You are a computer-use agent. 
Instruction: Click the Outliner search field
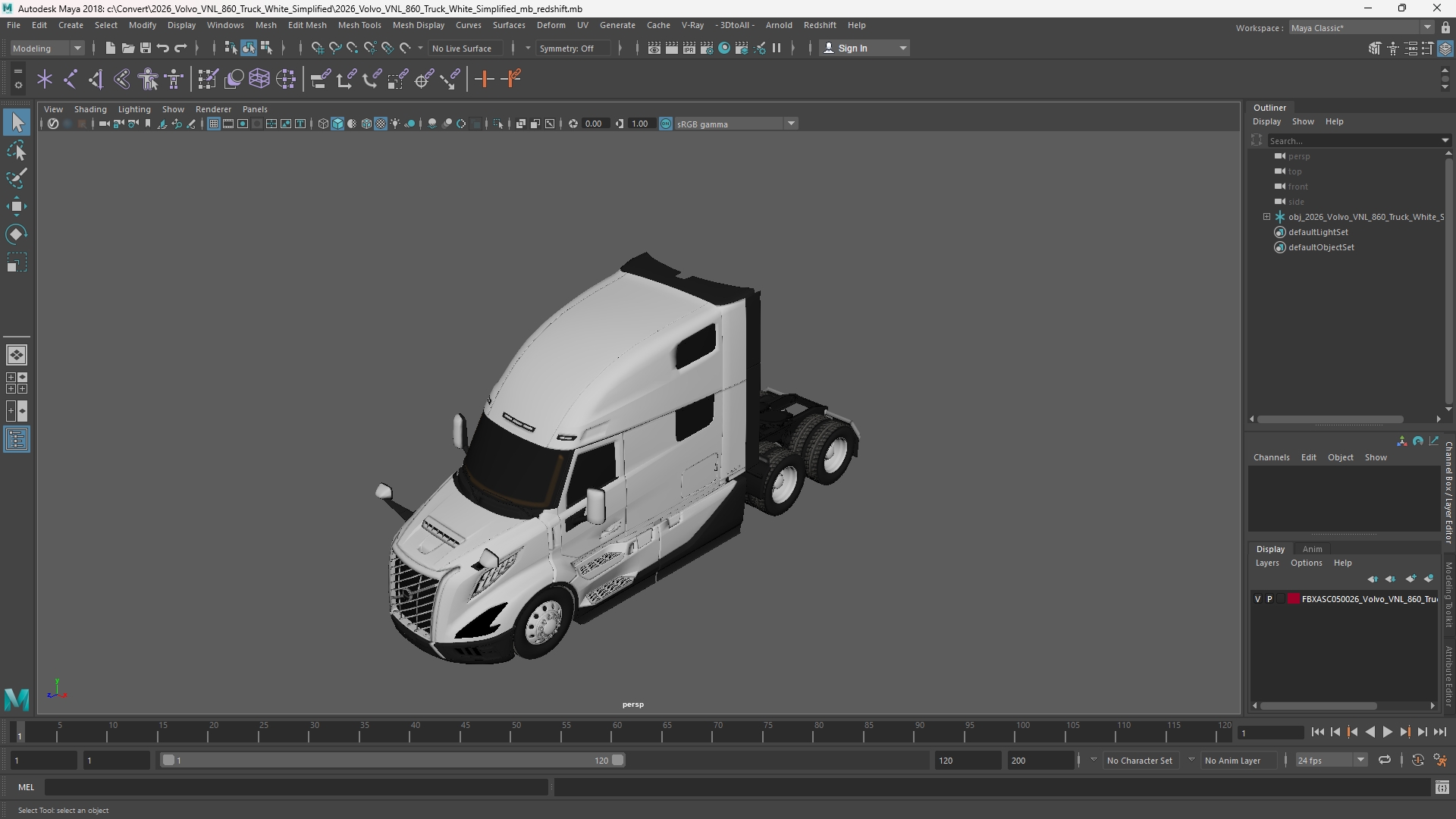(x=1354, y=140)
